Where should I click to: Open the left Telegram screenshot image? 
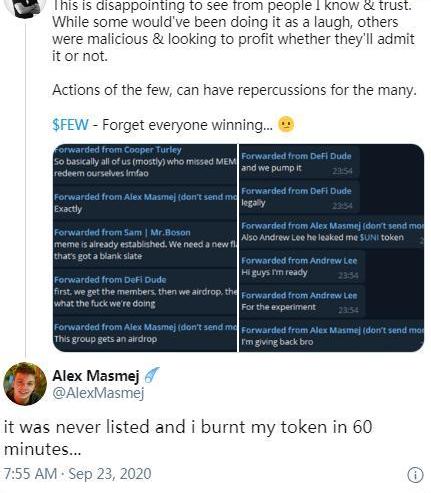[145, 248]
